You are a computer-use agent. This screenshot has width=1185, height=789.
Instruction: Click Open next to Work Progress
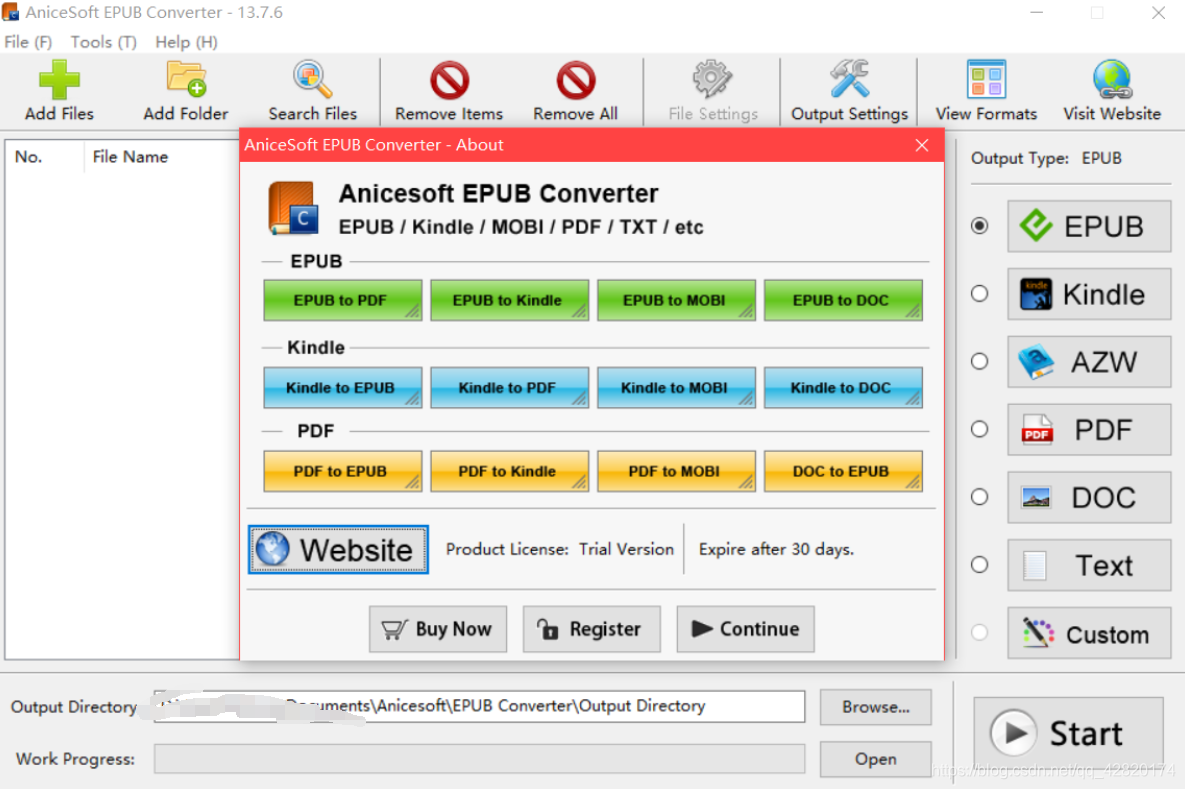coord(876,759)
